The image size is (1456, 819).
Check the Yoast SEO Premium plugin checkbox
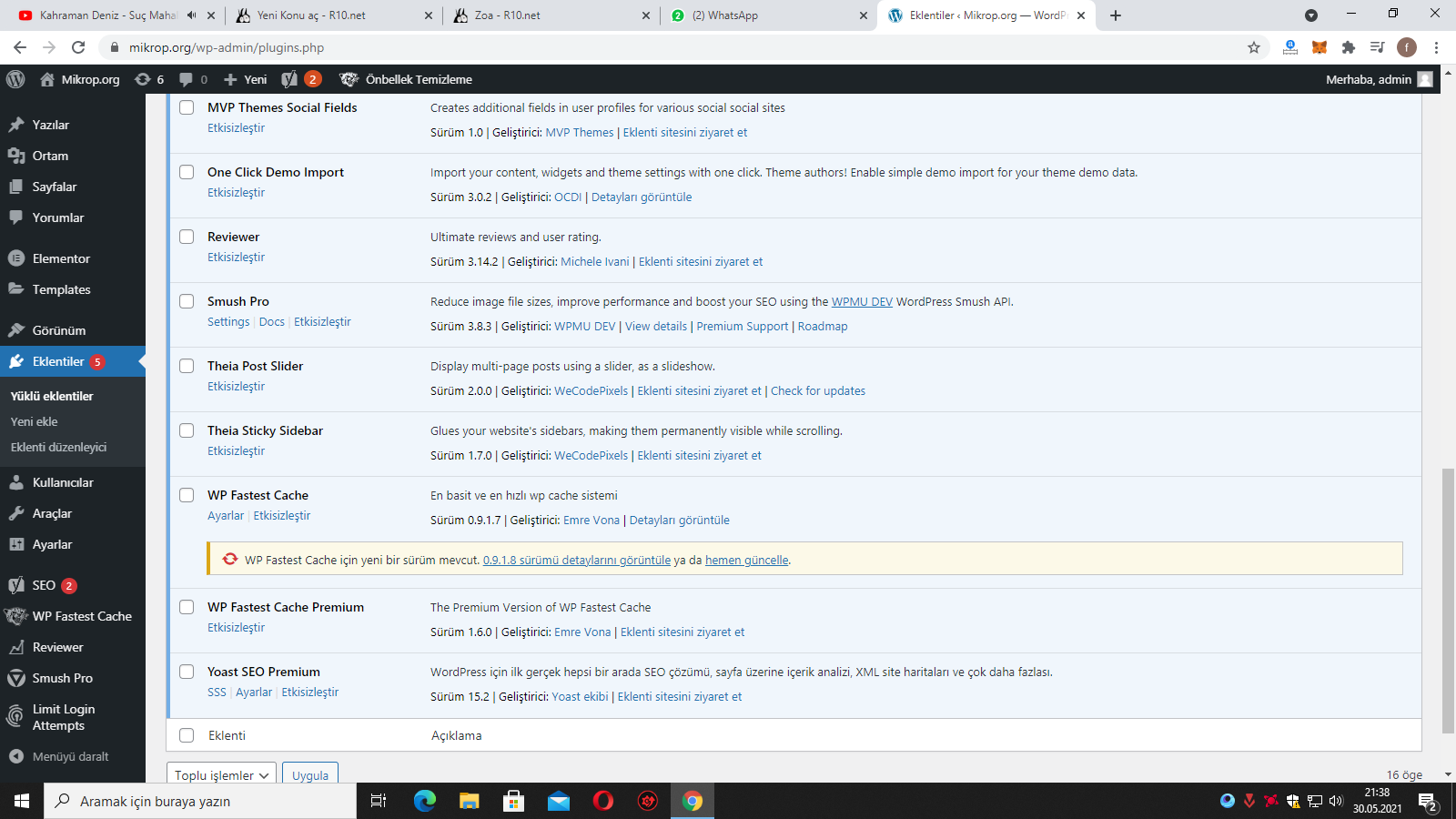click(187, 672)
